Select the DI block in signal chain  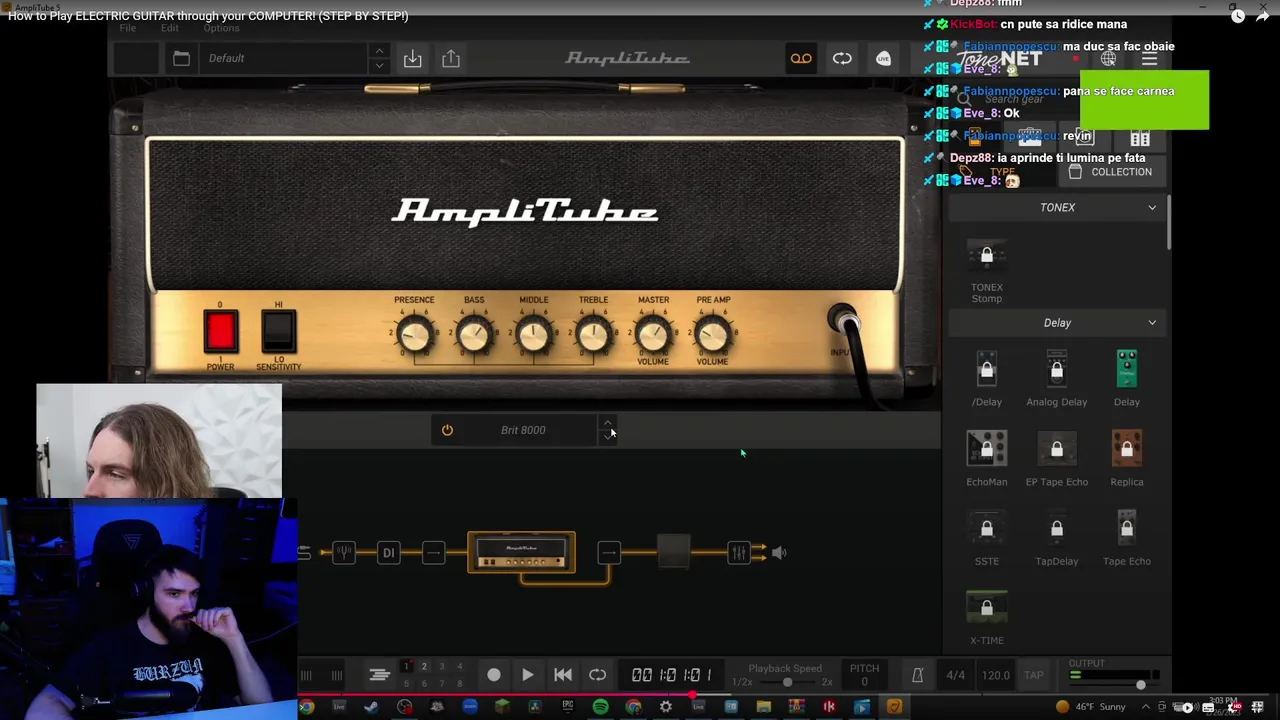[x=389, y=552]
